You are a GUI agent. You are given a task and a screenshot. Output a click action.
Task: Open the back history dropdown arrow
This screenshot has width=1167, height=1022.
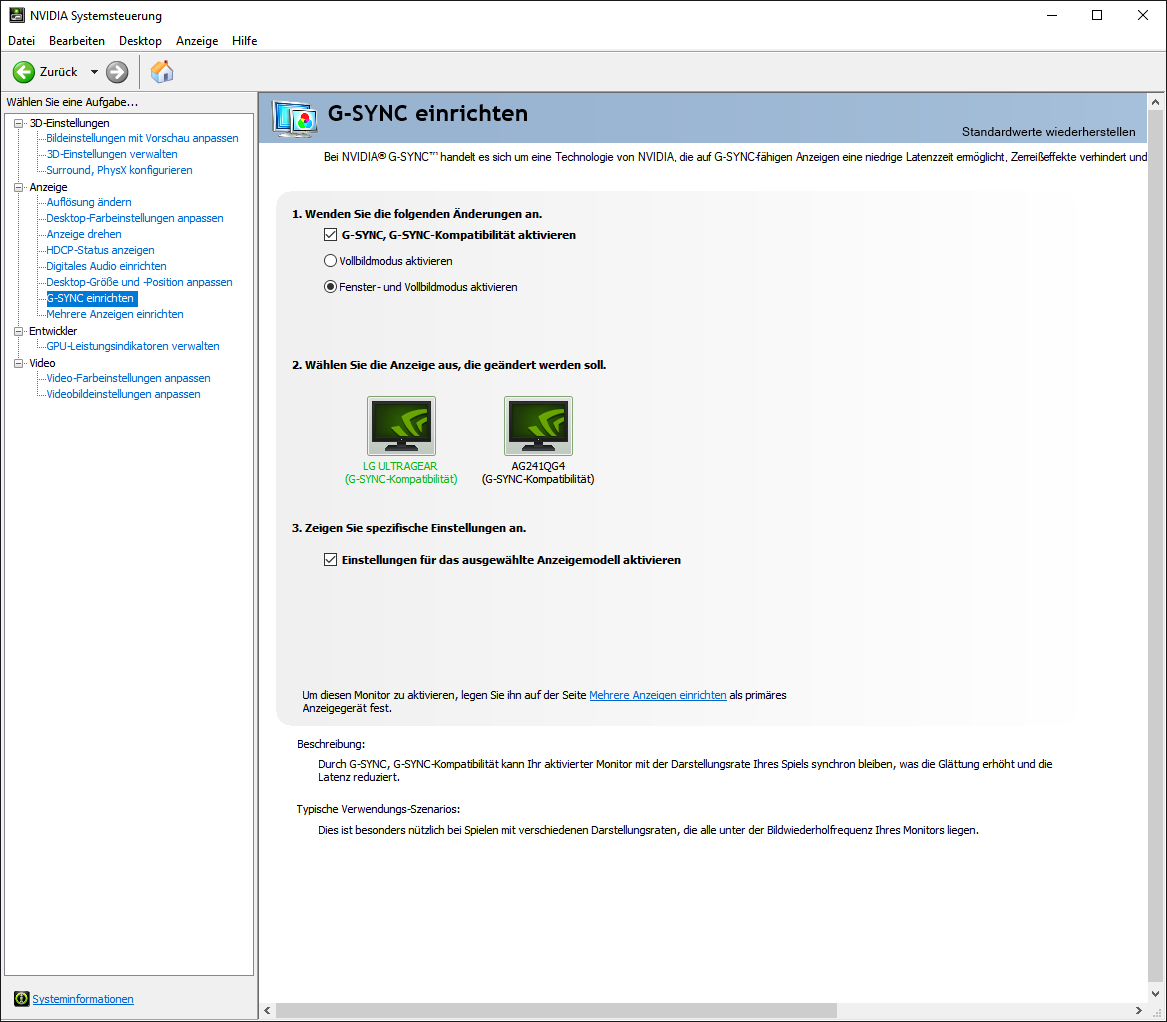coord(94,72)
